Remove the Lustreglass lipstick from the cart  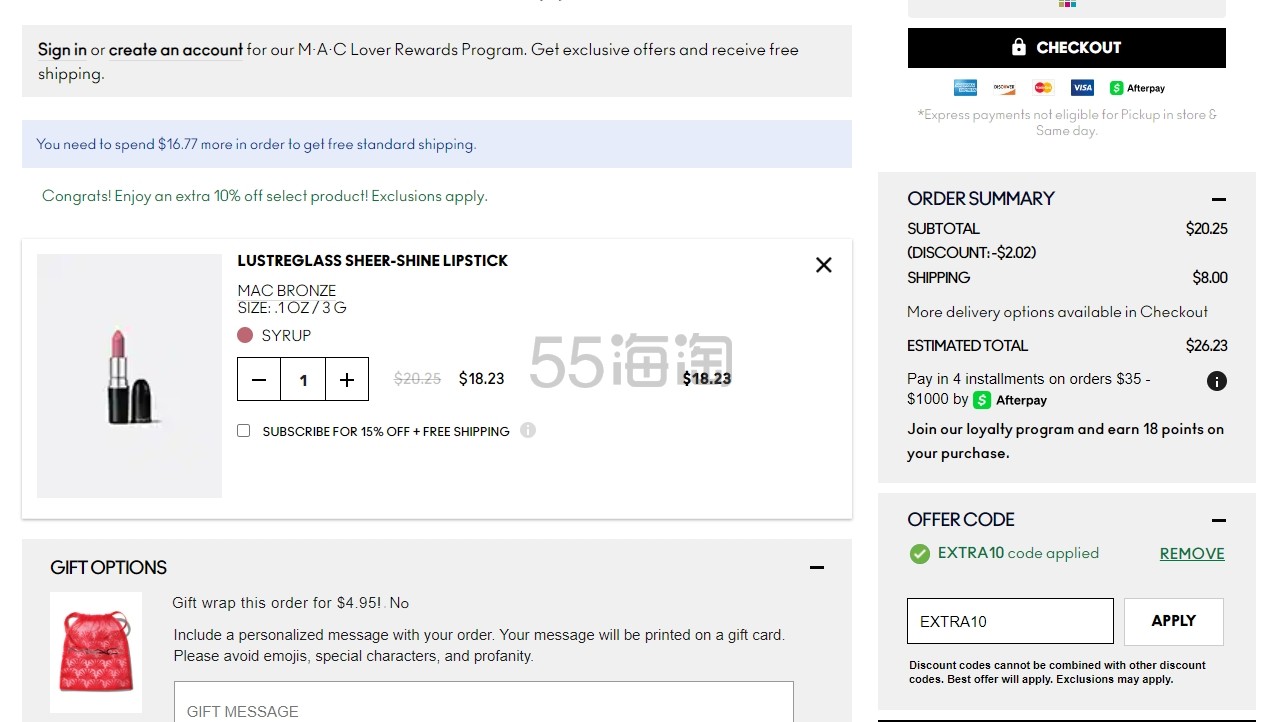pyautogui.click(x=823, y=265)
